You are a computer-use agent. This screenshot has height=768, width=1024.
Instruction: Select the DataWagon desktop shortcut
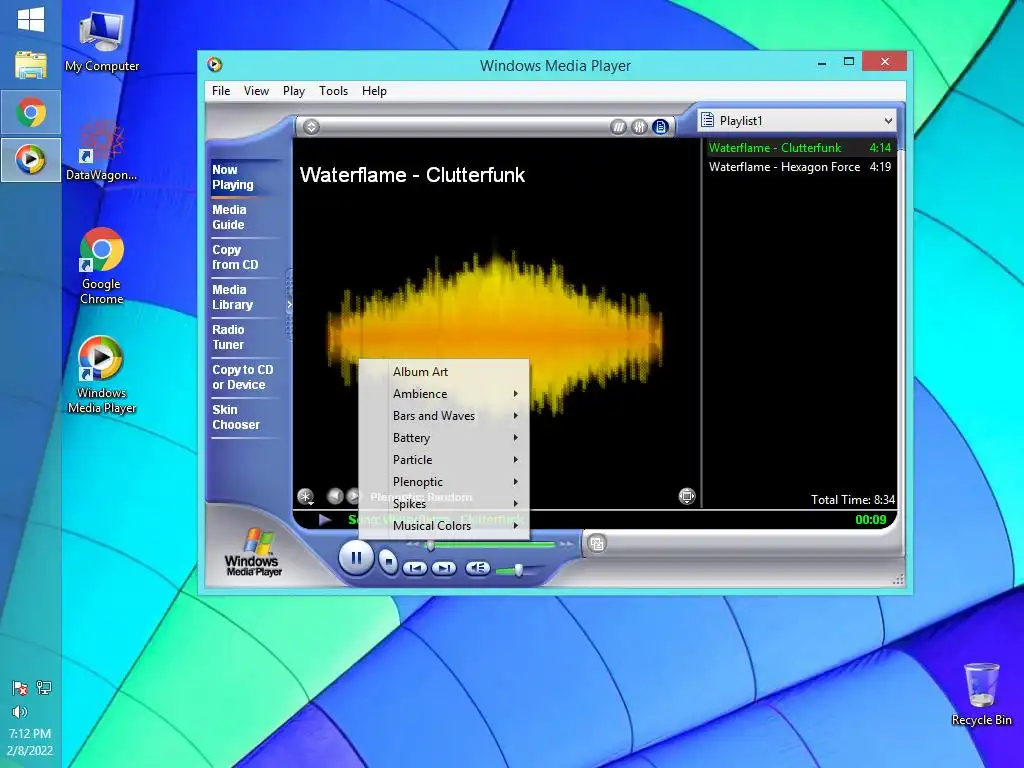pos(102,150)
